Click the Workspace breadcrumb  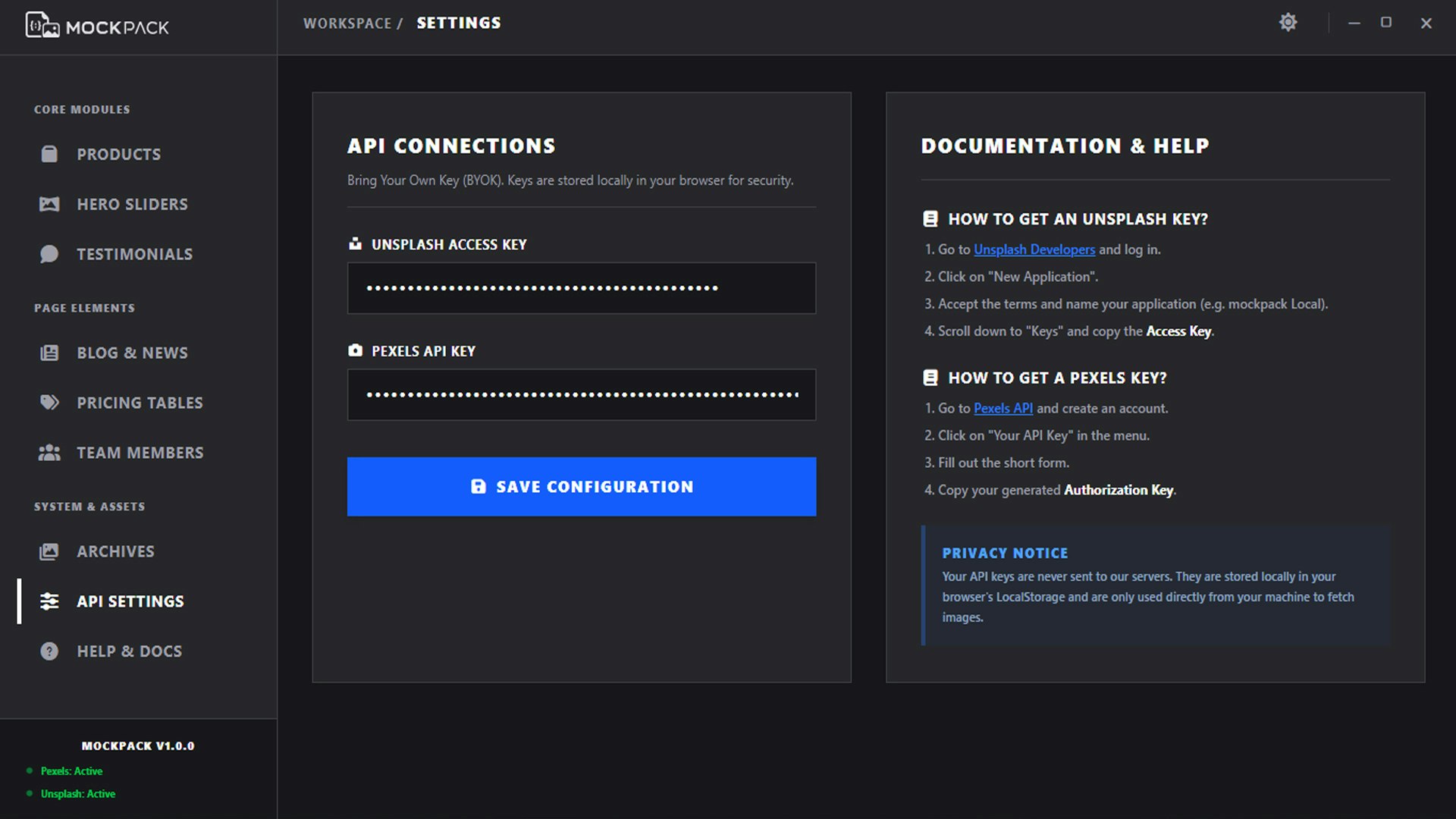(347, 24)
